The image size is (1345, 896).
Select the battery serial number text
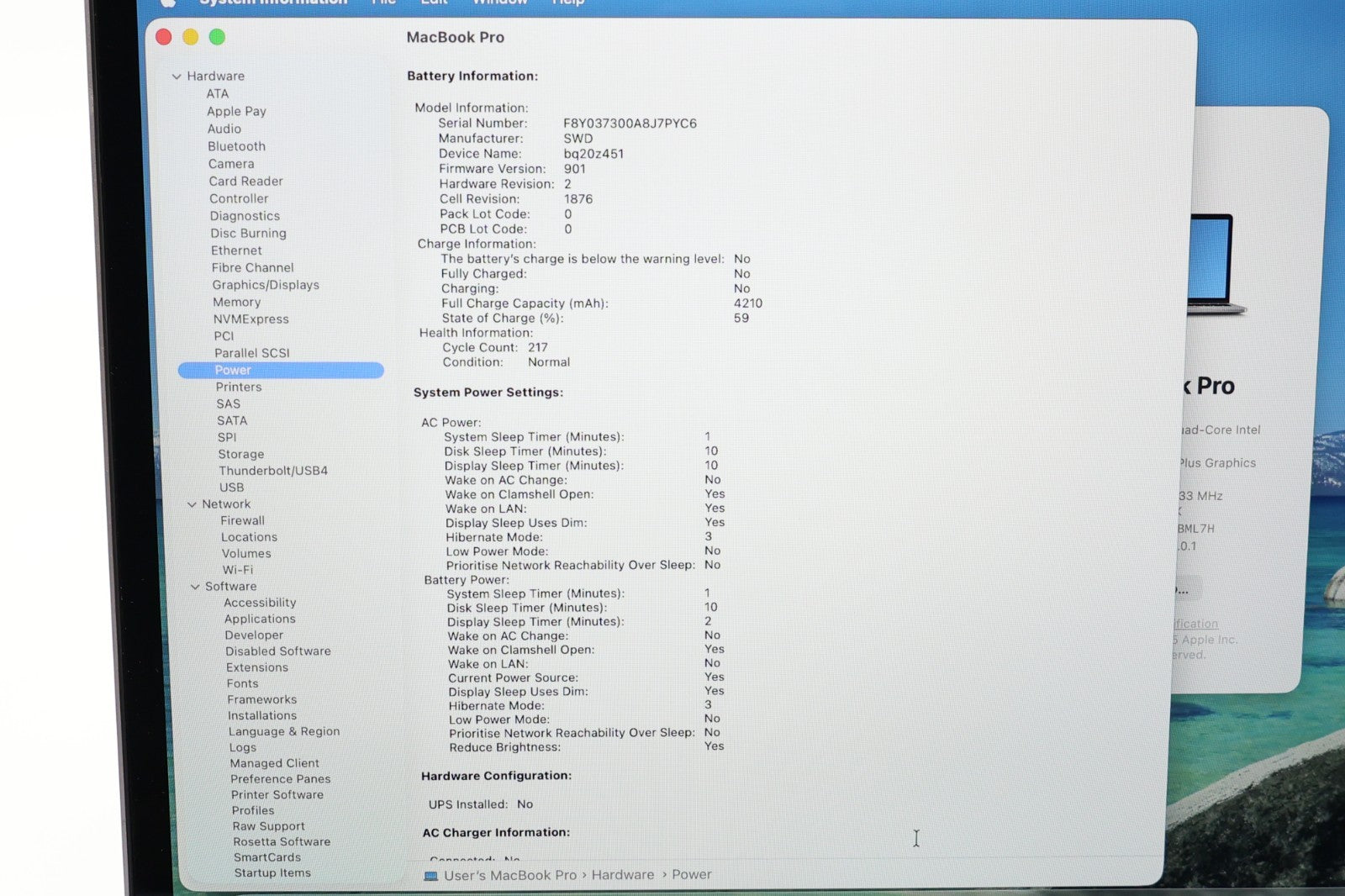[630, 124]
